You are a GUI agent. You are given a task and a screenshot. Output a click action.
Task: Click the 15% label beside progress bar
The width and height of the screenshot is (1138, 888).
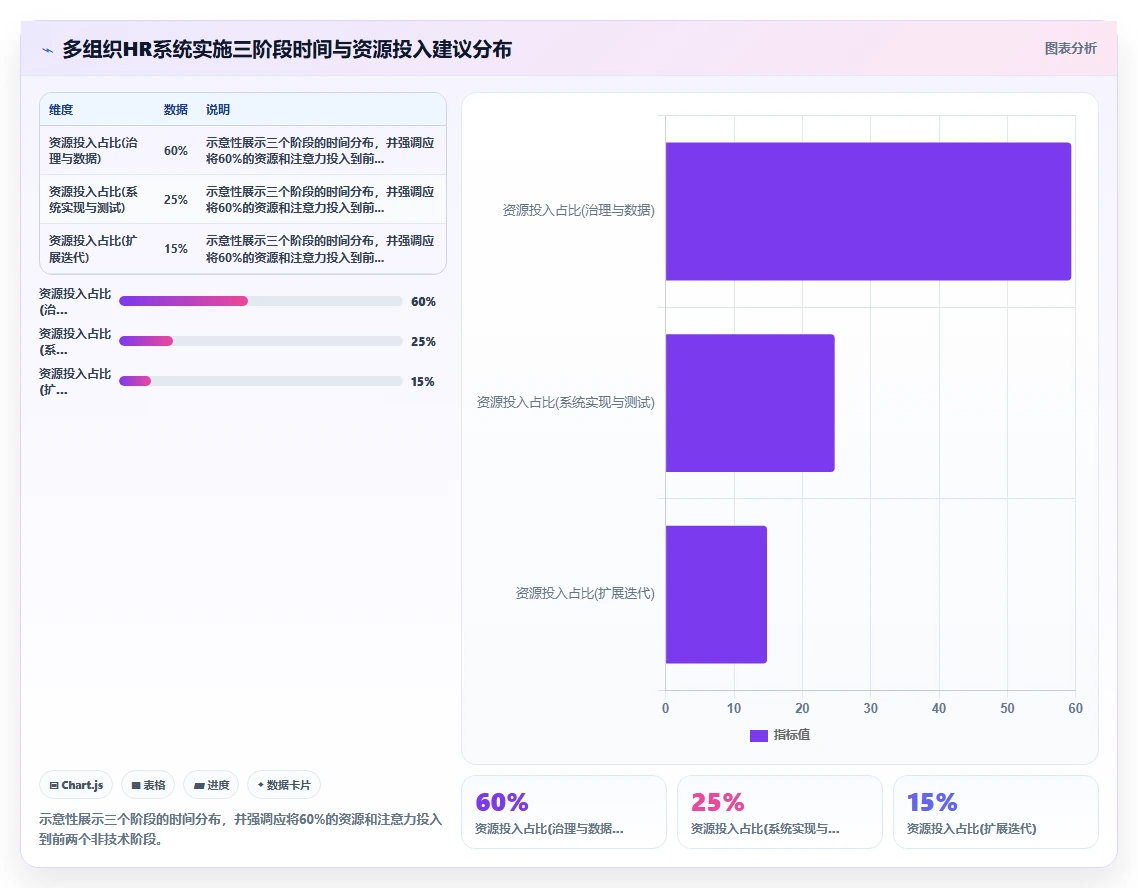tap(423, 381)
